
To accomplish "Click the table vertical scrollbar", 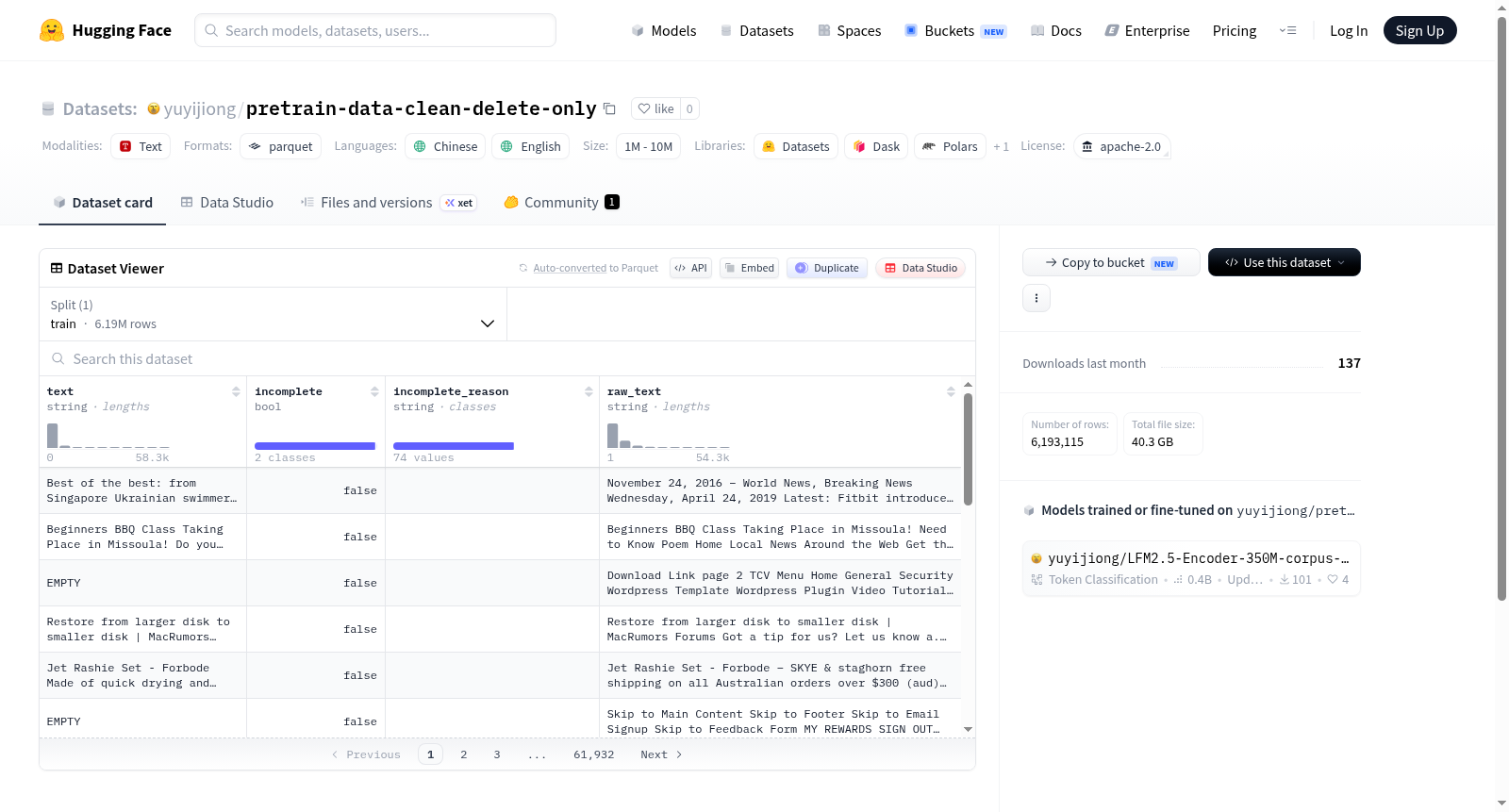I will pos(968,449).
